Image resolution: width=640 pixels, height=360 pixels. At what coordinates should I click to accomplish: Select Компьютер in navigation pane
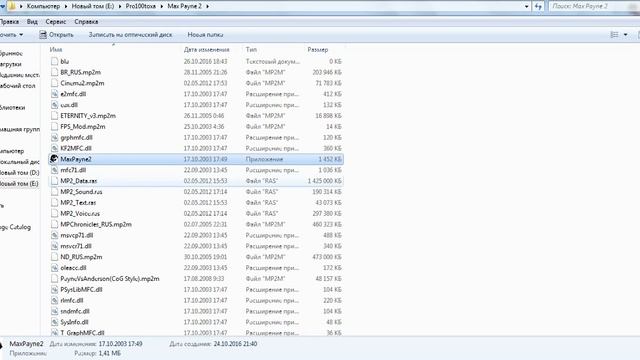coord(12,151)
